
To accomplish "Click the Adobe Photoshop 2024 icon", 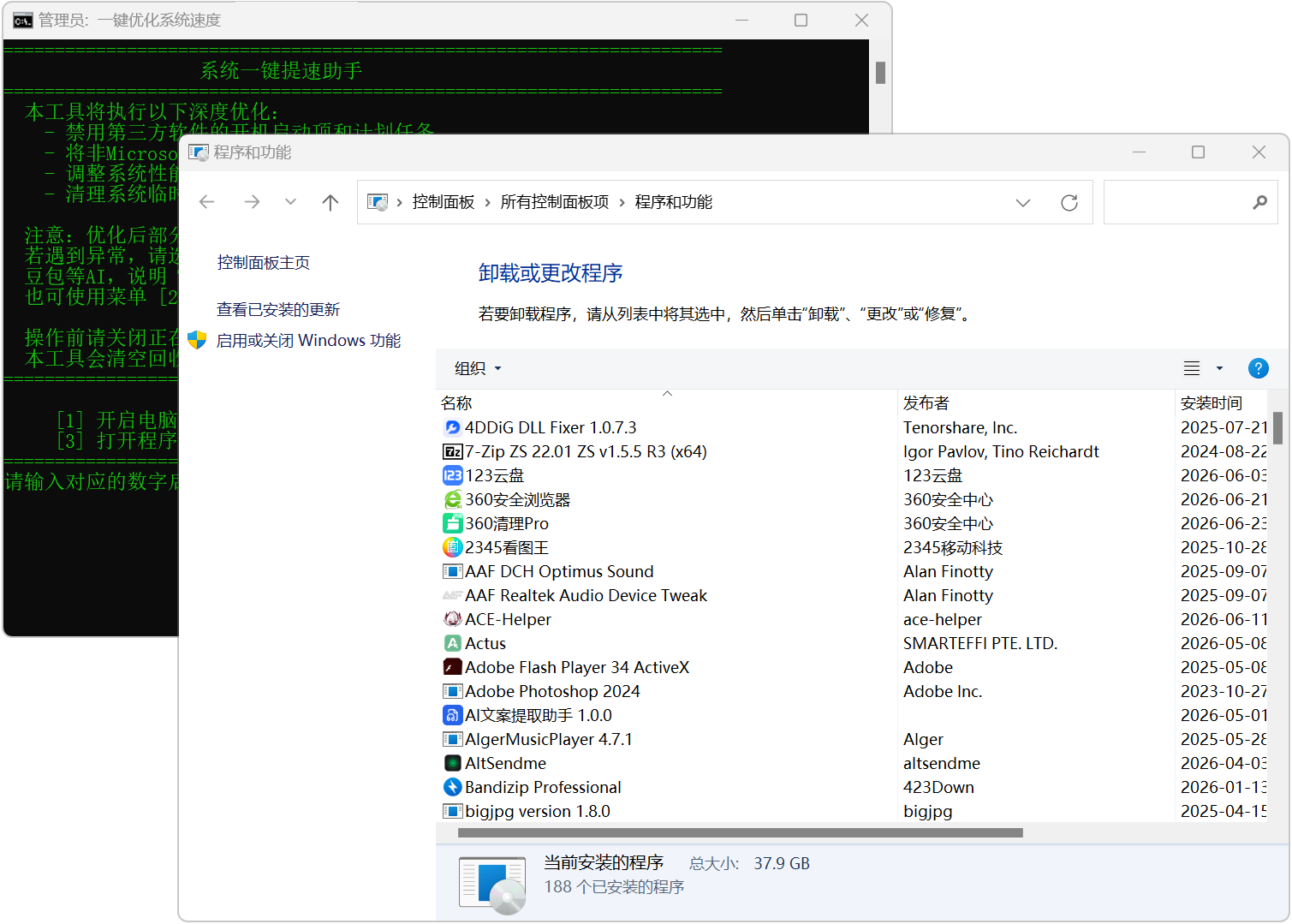I will 452,691.
